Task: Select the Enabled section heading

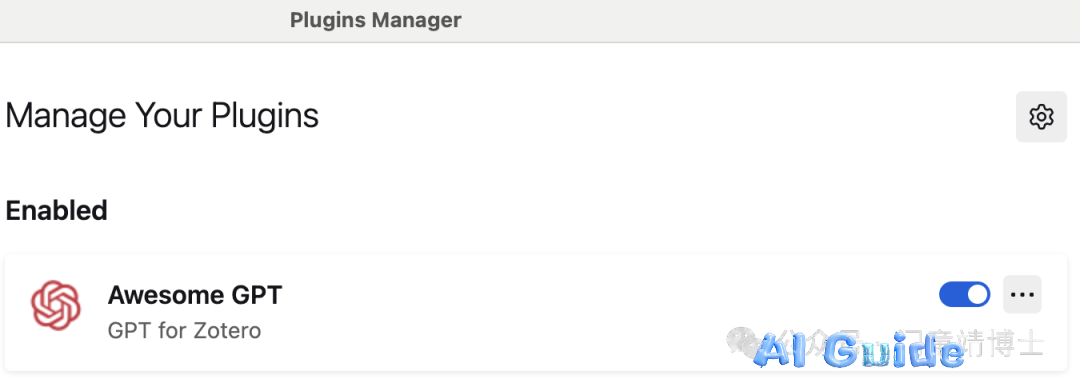Action: [56, 210]
